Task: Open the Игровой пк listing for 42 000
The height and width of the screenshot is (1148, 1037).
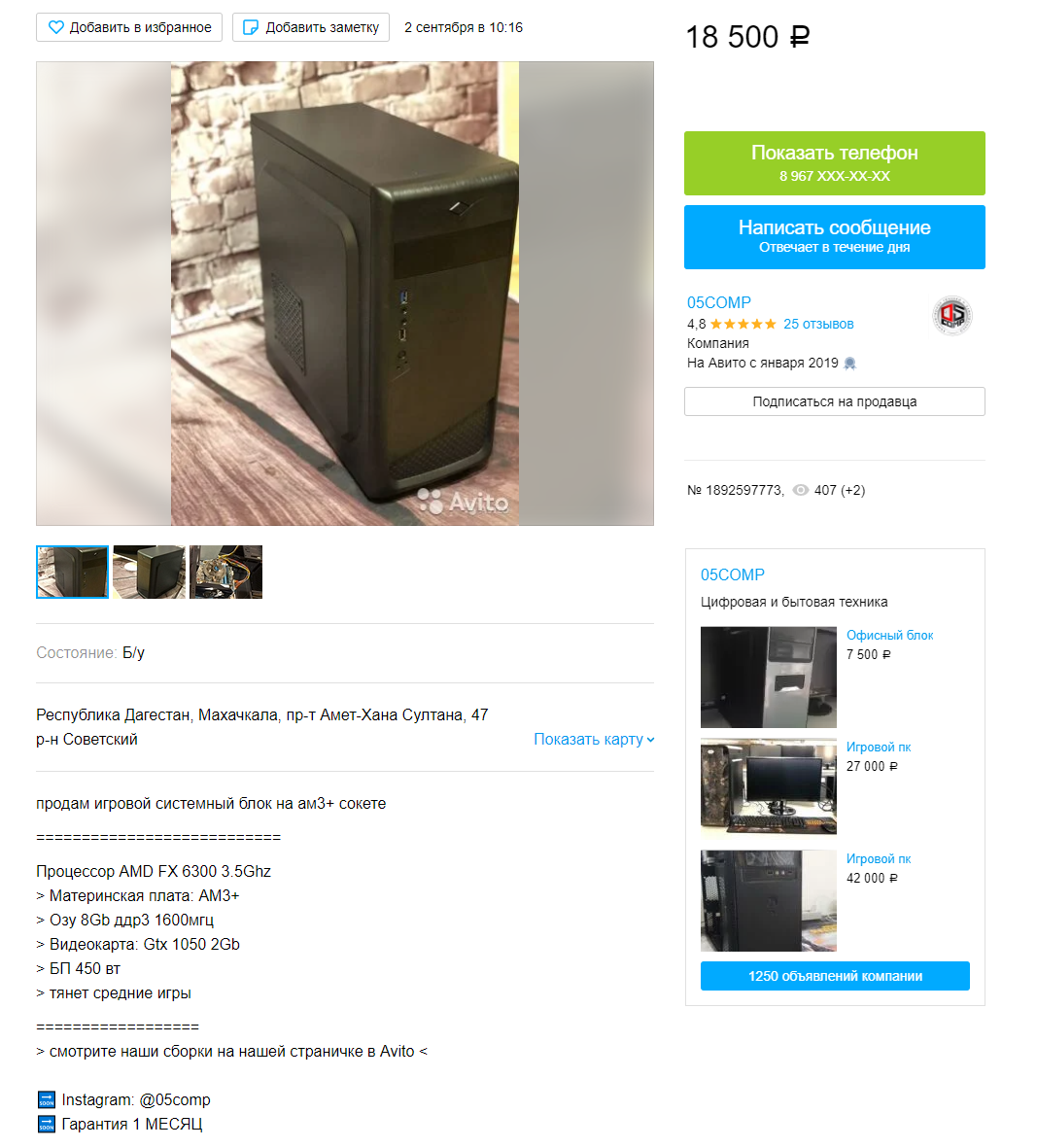Action: click(x=879, y=858)
